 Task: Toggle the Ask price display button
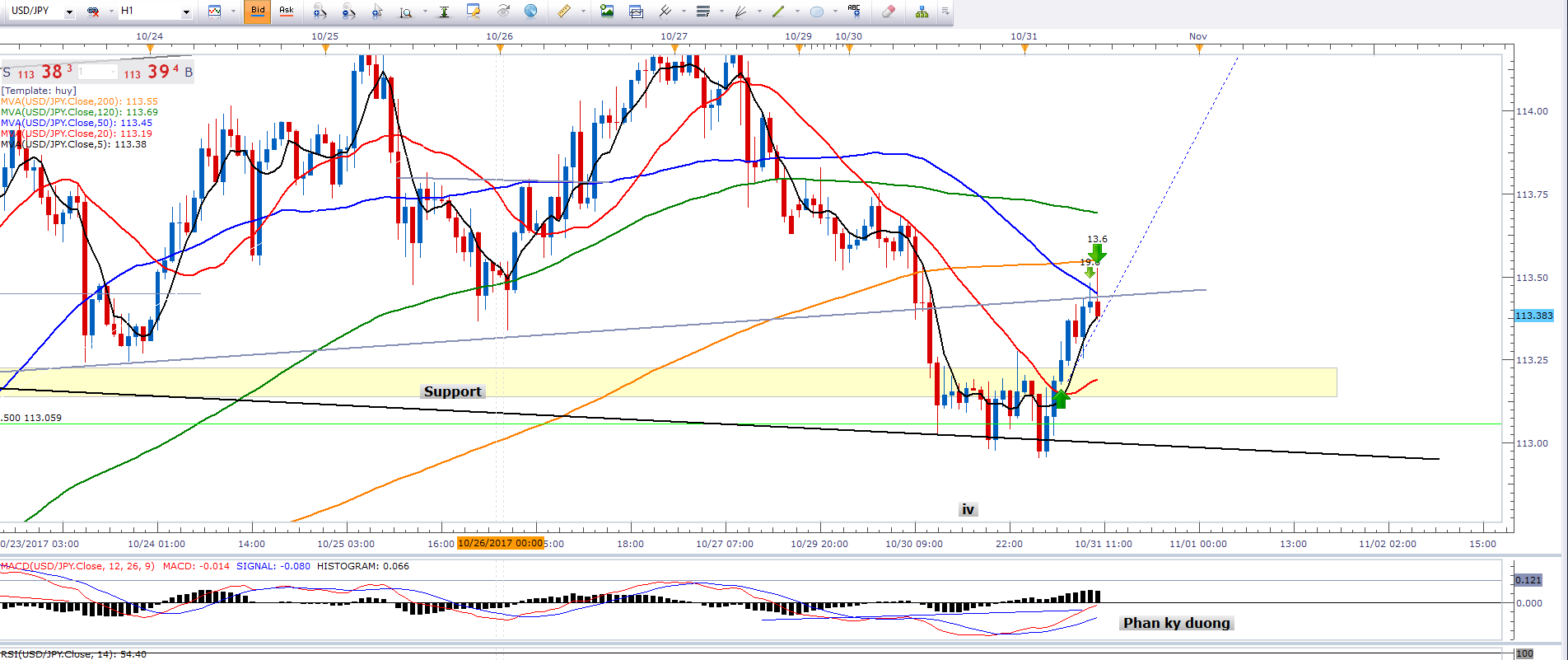[287, 11]
